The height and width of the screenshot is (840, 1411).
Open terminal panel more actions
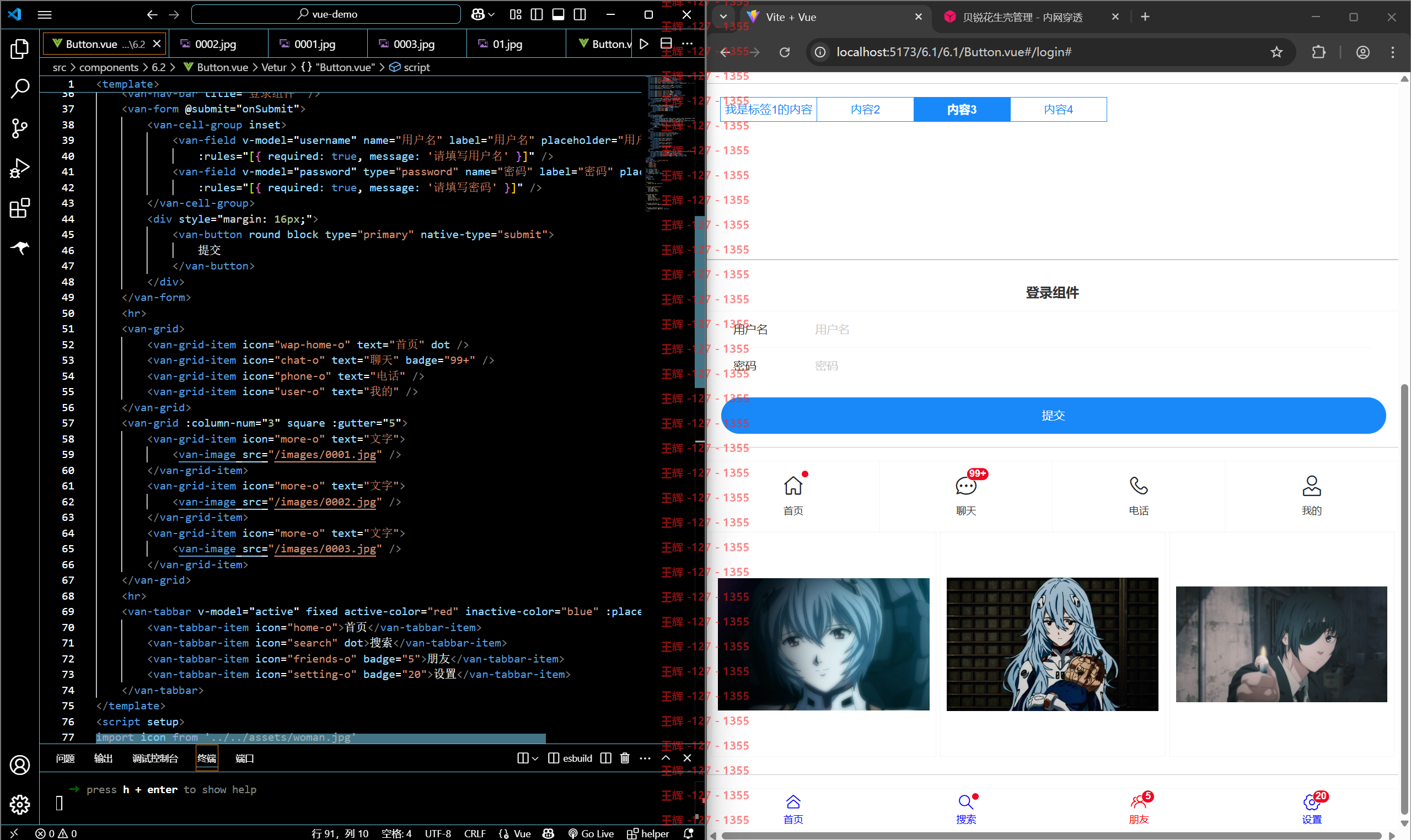(x=645, y=758)
